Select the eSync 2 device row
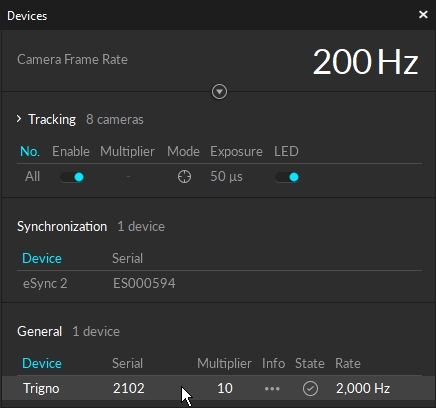 [x=219, y=284]
